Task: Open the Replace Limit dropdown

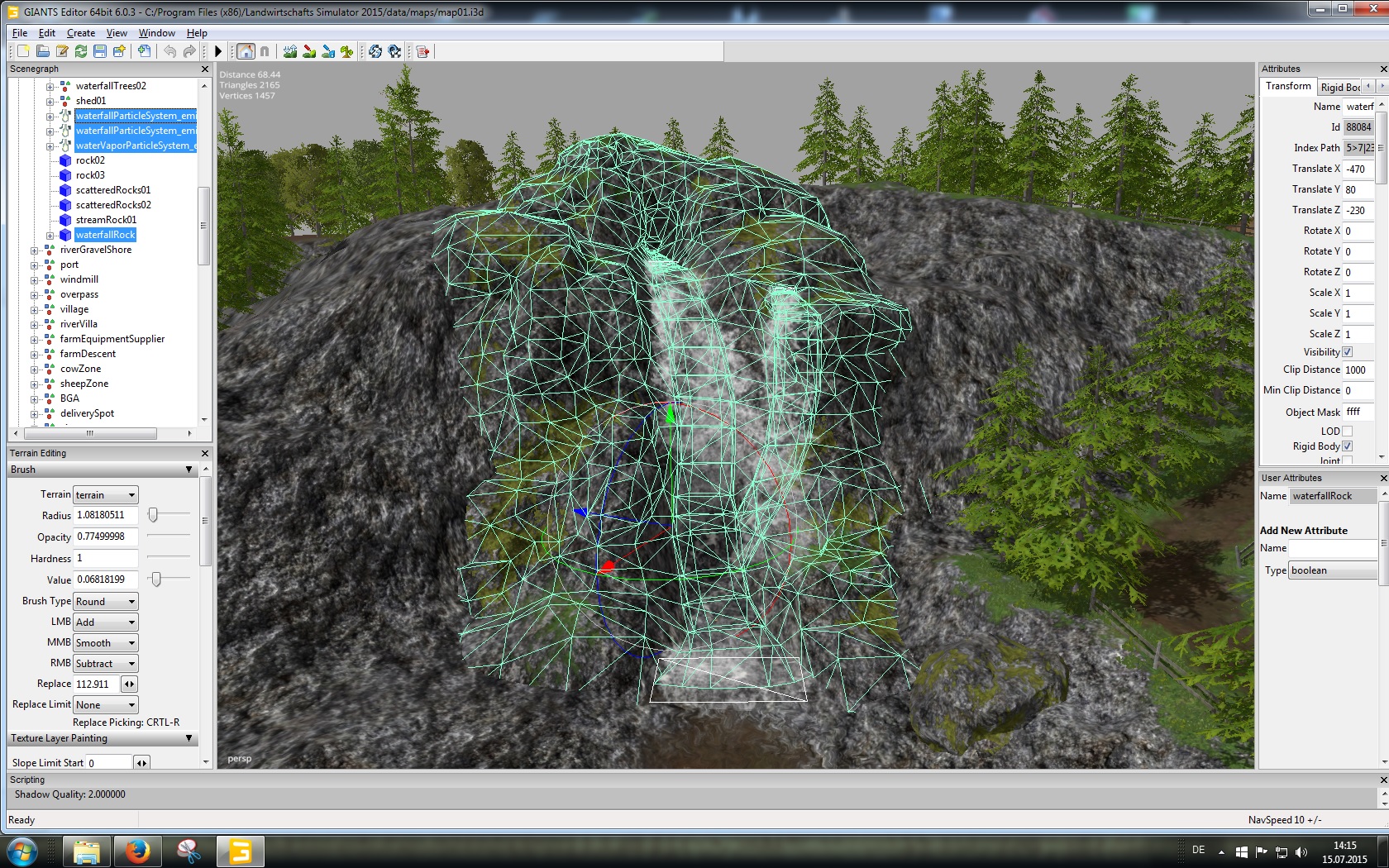Action: coord(105,705)
